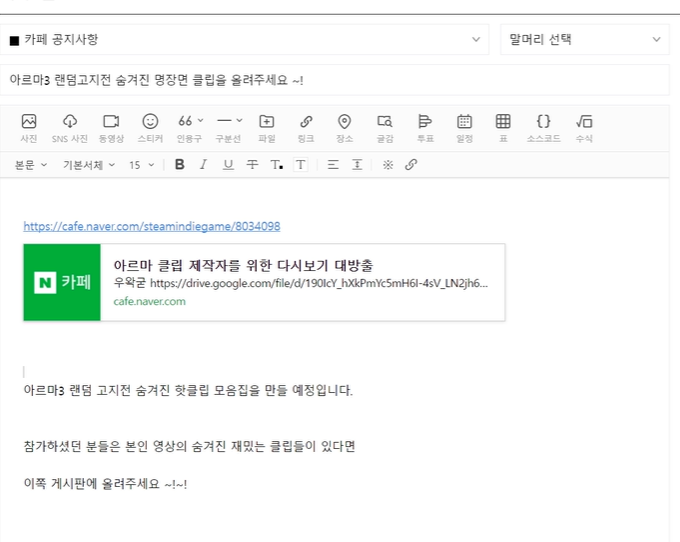This screenshot has height=542, width=680.
Task: Insert a link with the 링크 icon
Action: [306, 127]
